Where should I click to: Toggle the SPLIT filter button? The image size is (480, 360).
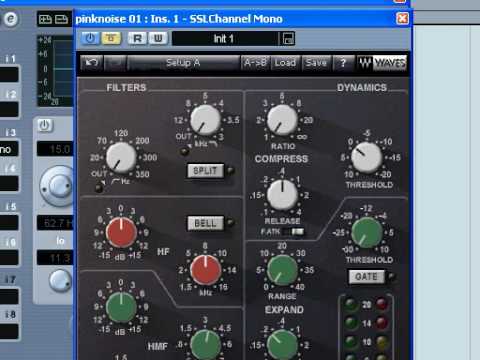coord(205,171)
